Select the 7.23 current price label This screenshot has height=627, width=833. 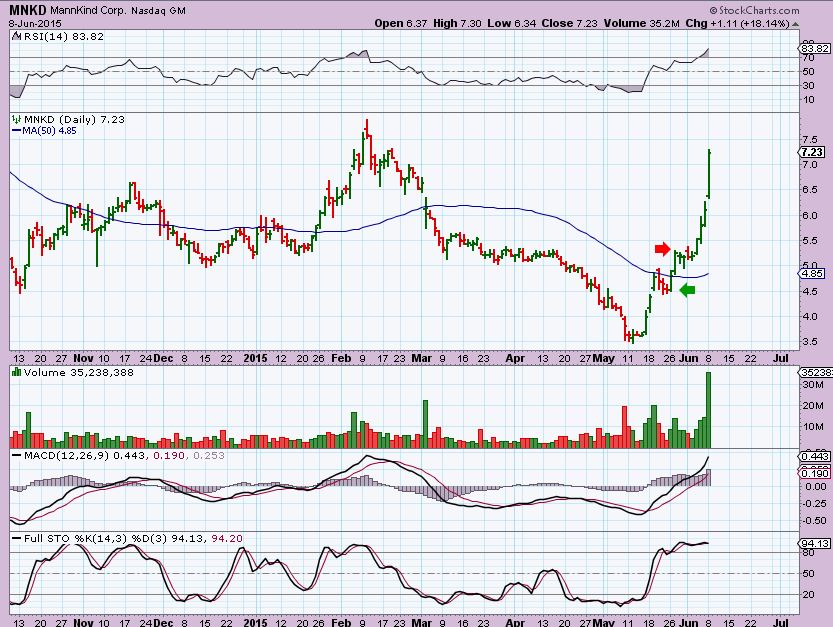(813, 151)
